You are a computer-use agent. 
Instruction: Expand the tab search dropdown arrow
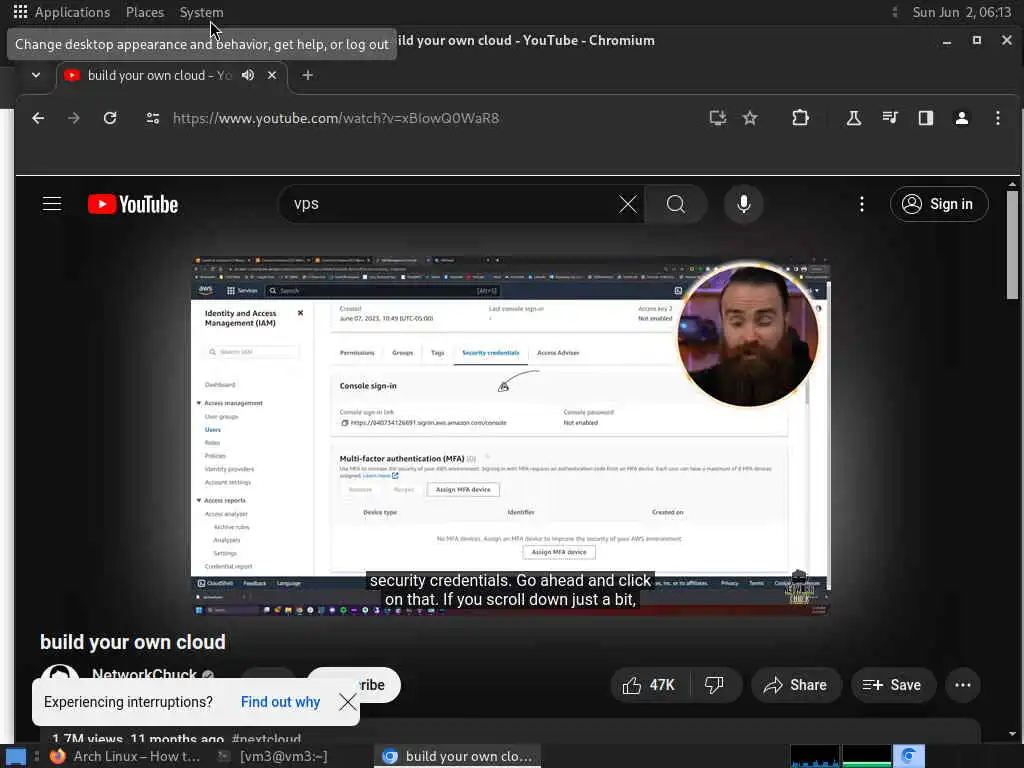(36, 75)
